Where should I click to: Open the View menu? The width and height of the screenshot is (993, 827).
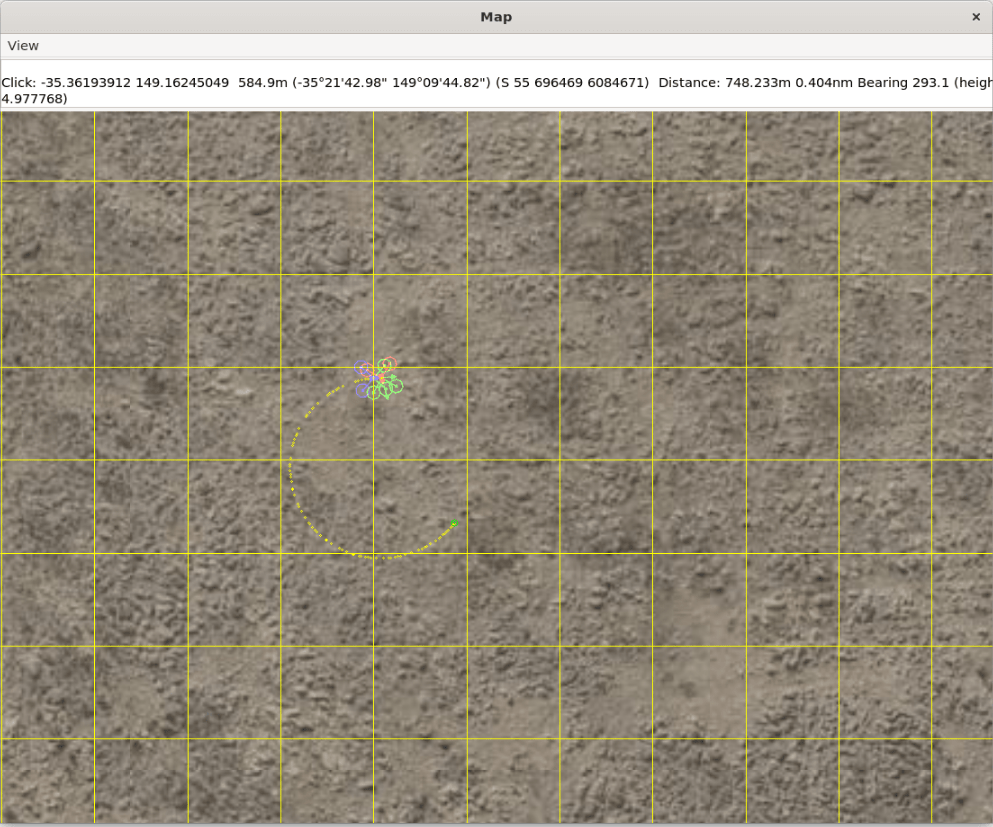[23, 46]
